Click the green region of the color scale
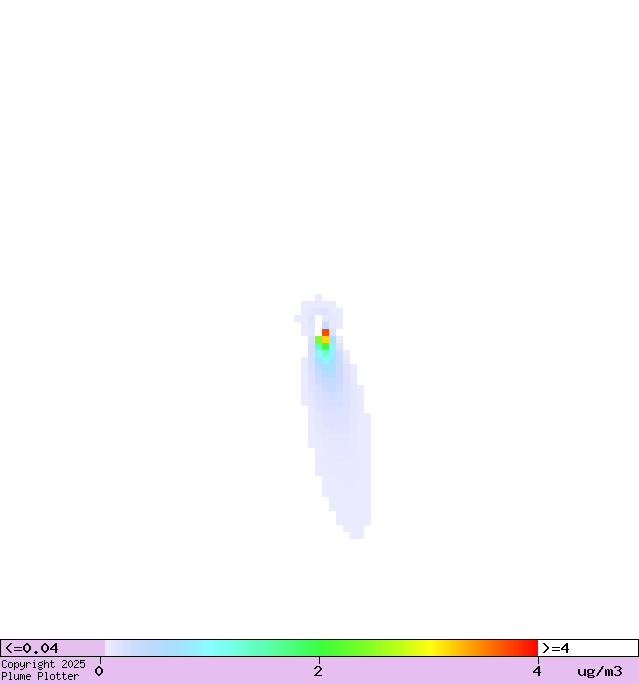Image resolution: width=639 pixels, height=684 pixels. [321, 648]
